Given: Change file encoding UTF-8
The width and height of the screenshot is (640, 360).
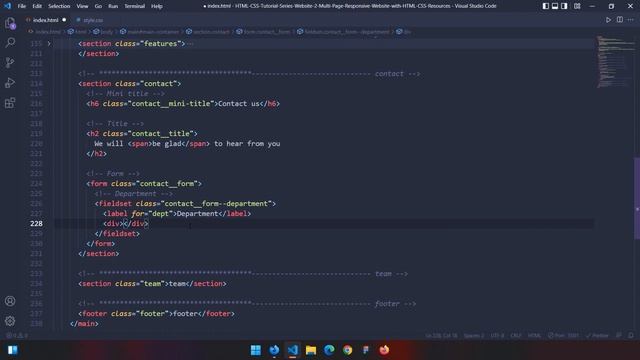Looking at the screenshot, I should [497, 336].
